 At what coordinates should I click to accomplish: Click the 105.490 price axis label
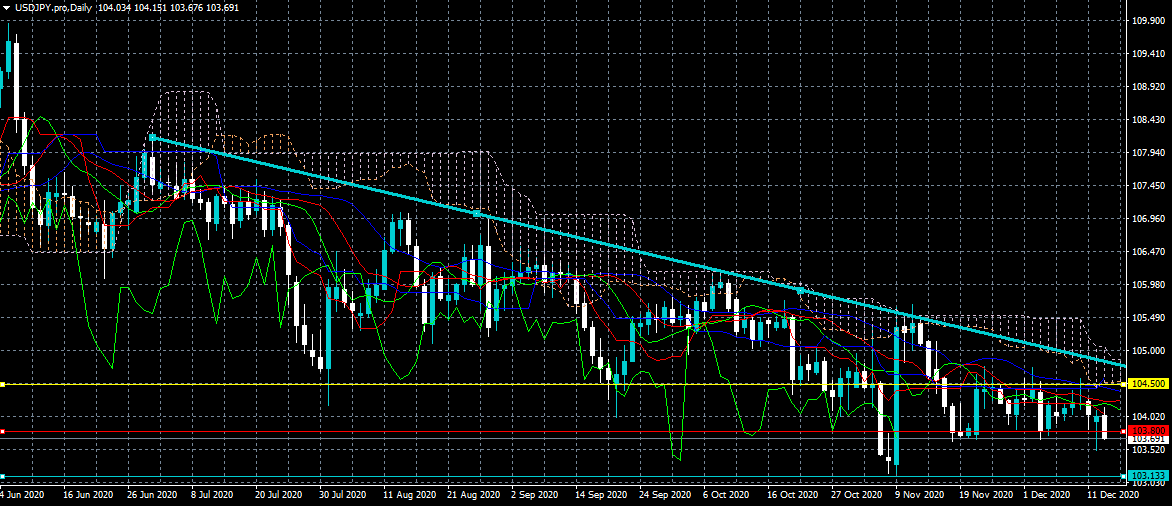[1147, 318]
